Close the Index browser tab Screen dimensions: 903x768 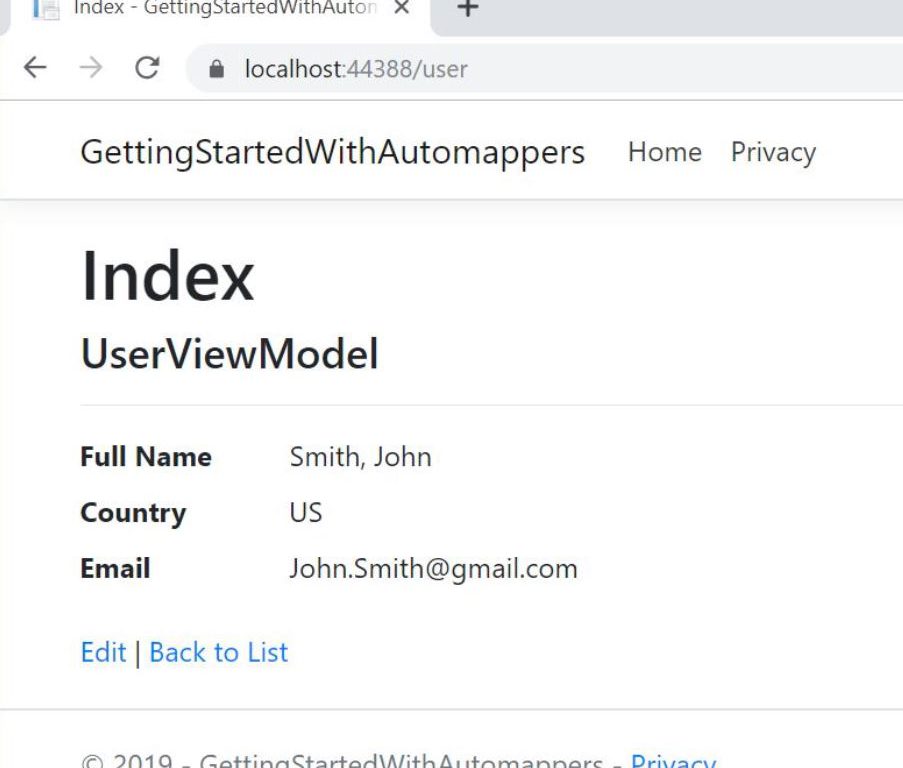[x=402, y=9]
